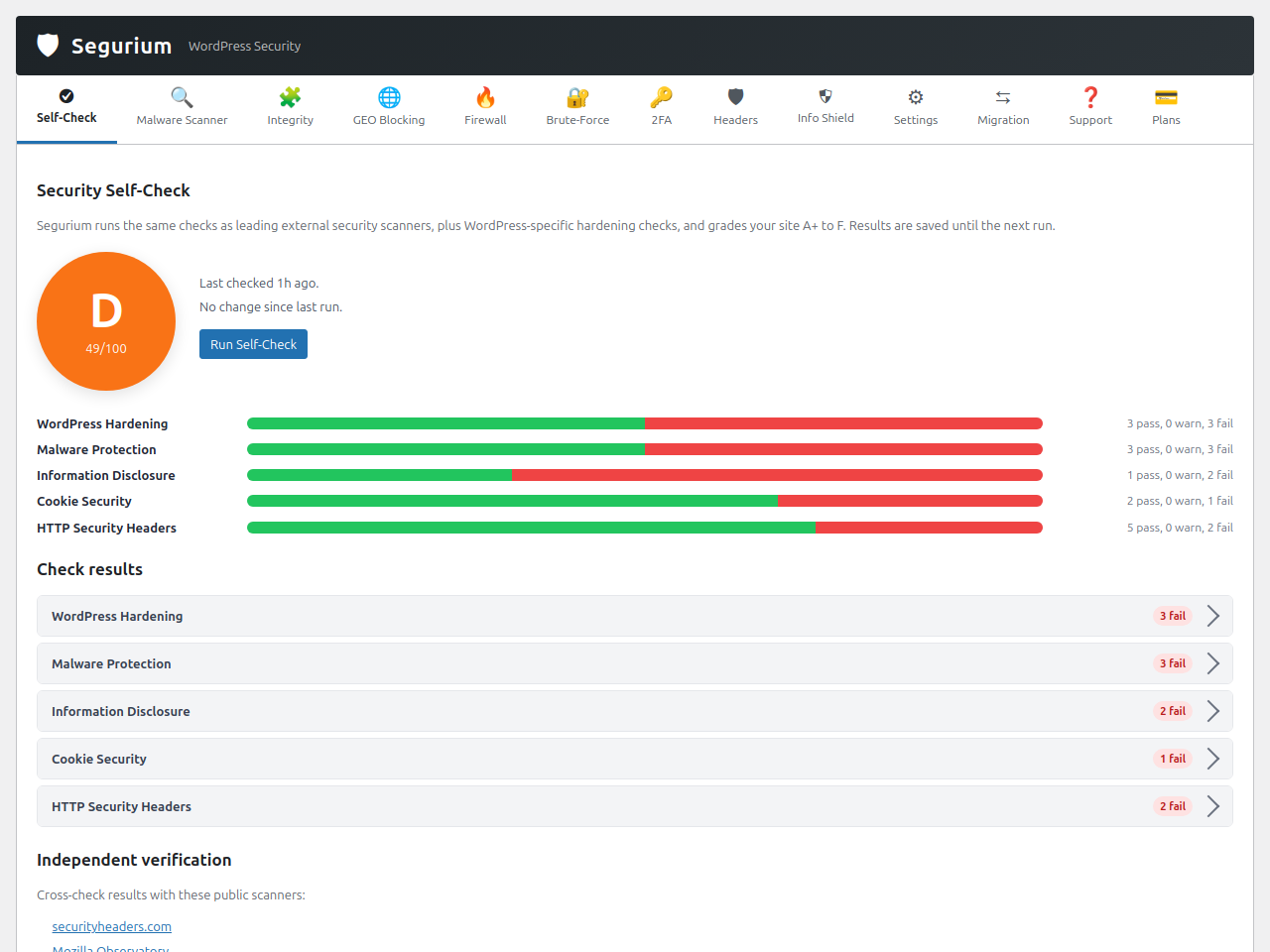Click 'Last checked 1h ago.' text
The image size is (1270, 952).
[x=259, y=284]
